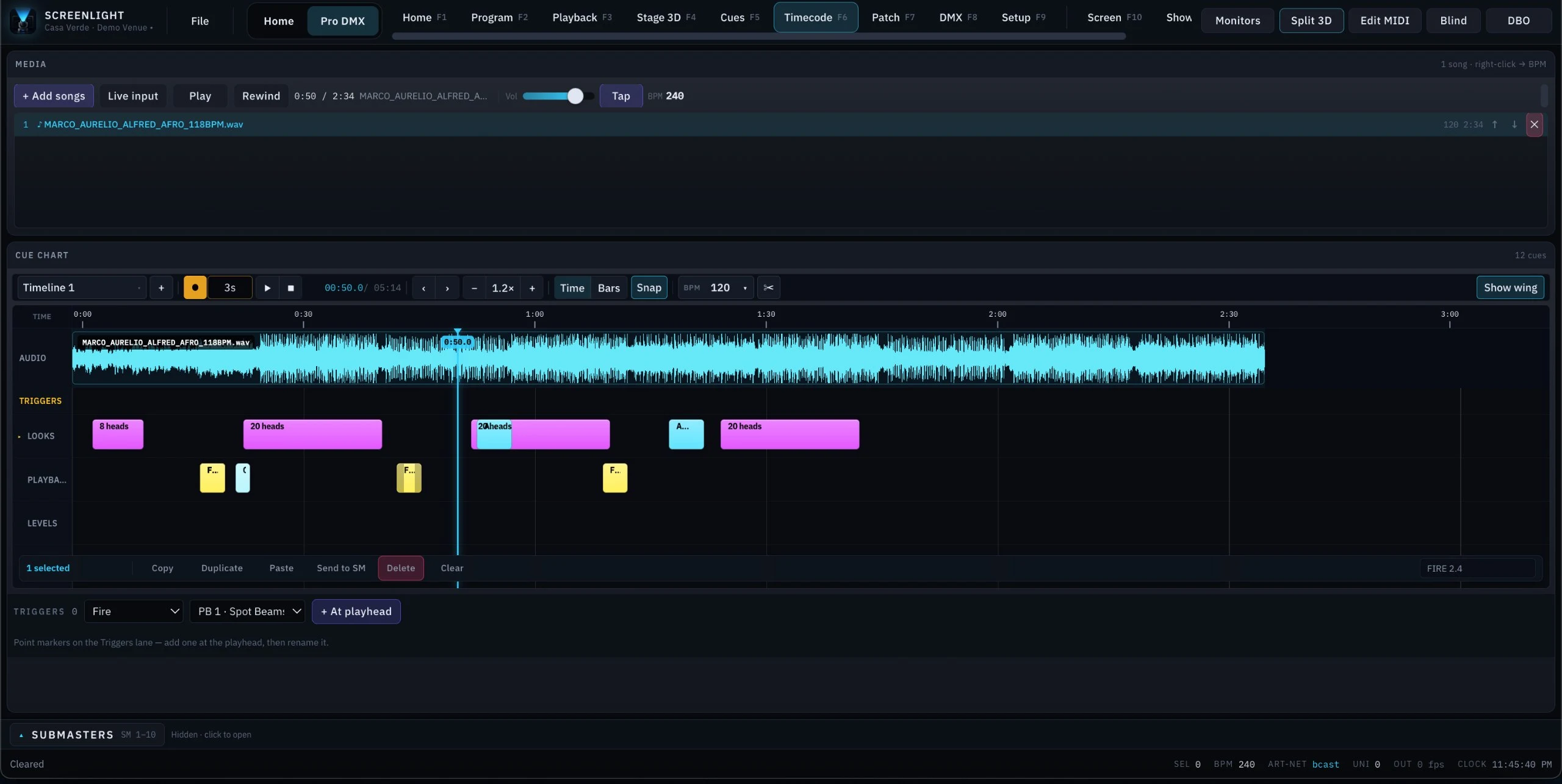Click Duplicate in the selection bar

222,568
